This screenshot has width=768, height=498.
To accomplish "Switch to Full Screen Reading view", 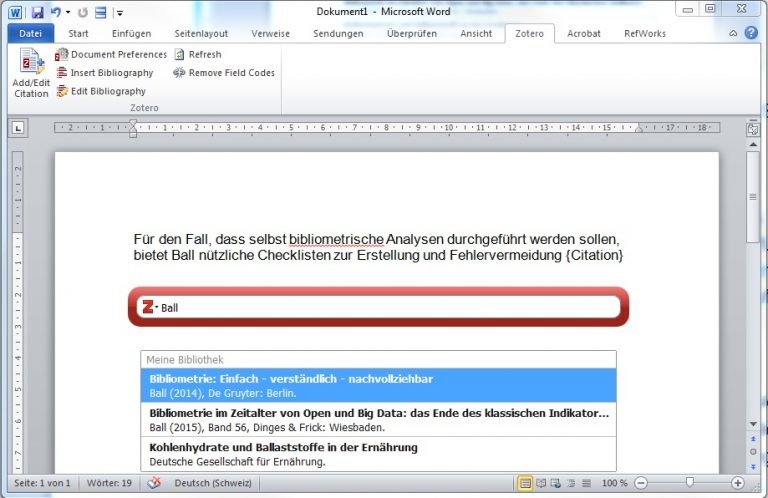I will pyautogui.click(x=541, y=483).
